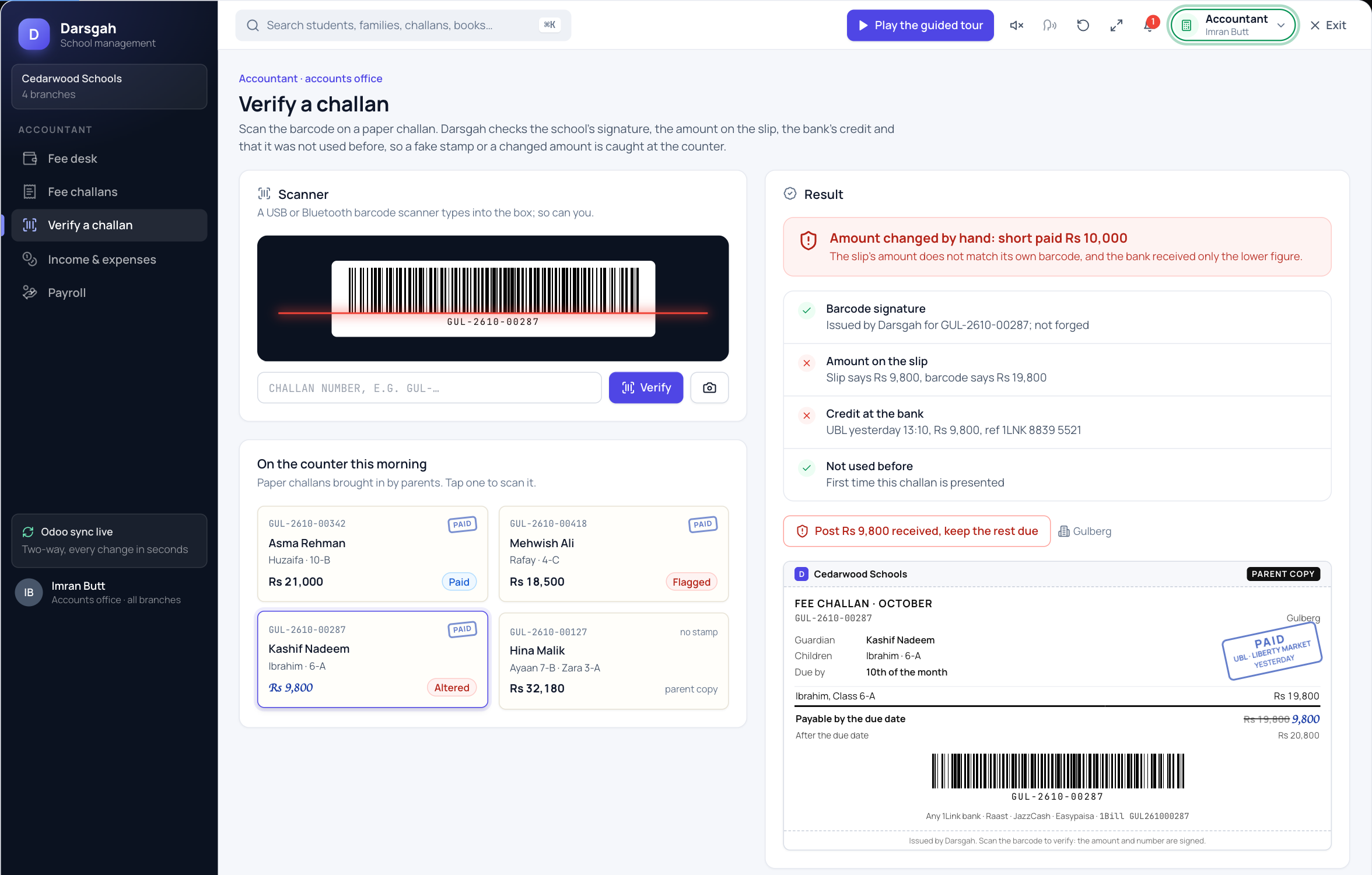Navigate to Payroll
The width and height of the screenshot is (1372, 875).
coord(109,293)
